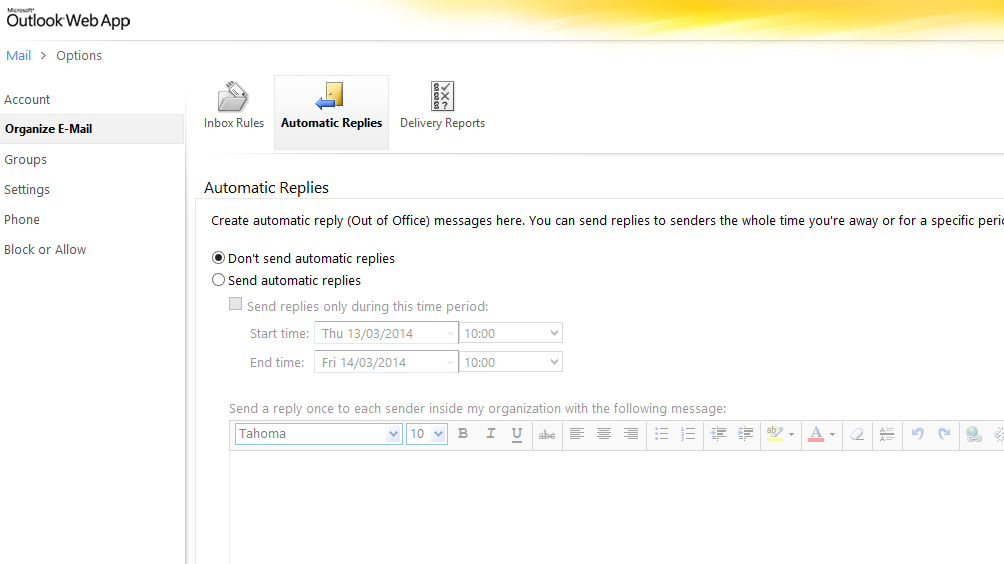Select Don't send automatic replies

click(x=218, y=258)
